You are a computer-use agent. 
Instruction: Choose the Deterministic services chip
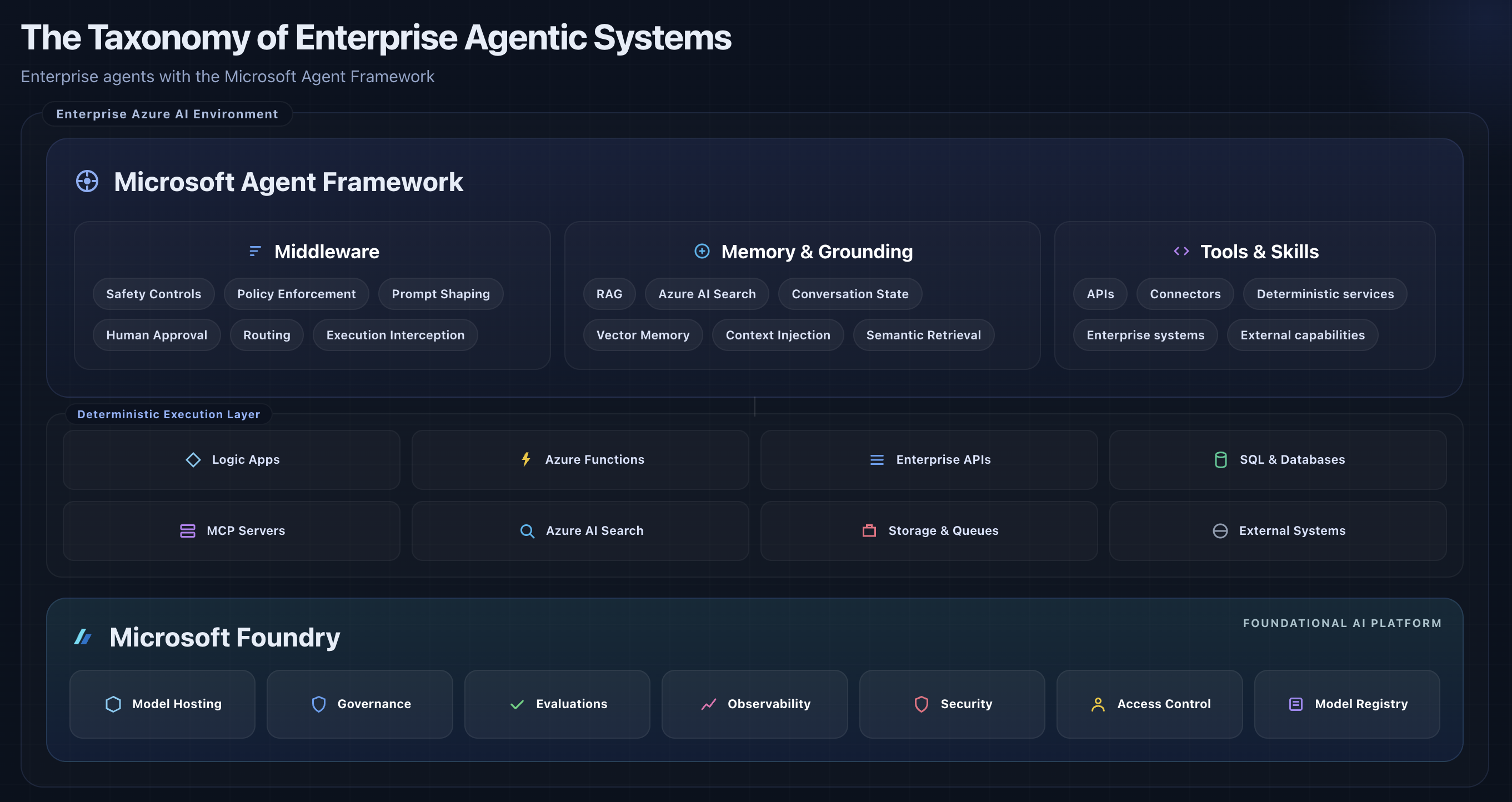(1325, 294)
